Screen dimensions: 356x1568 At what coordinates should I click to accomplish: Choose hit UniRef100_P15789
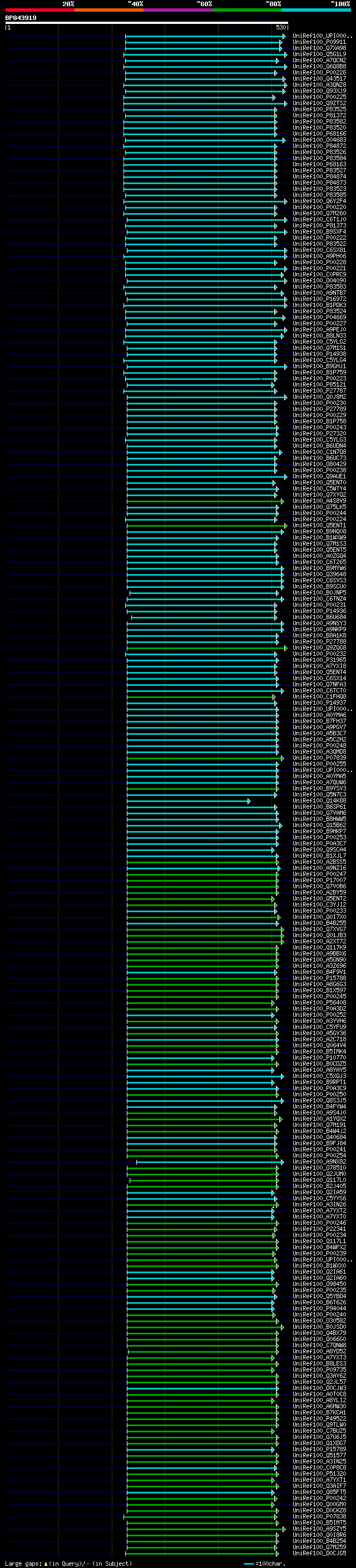319,1450
